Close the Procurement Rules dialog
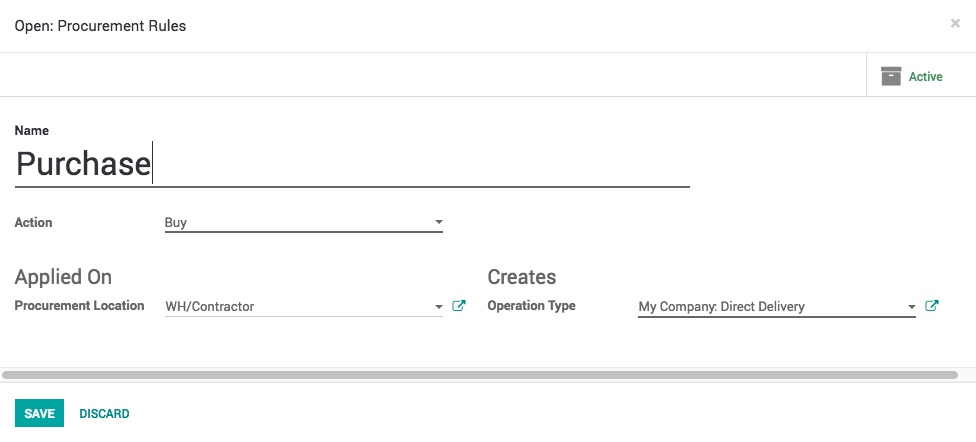 [x=955, y=23]
